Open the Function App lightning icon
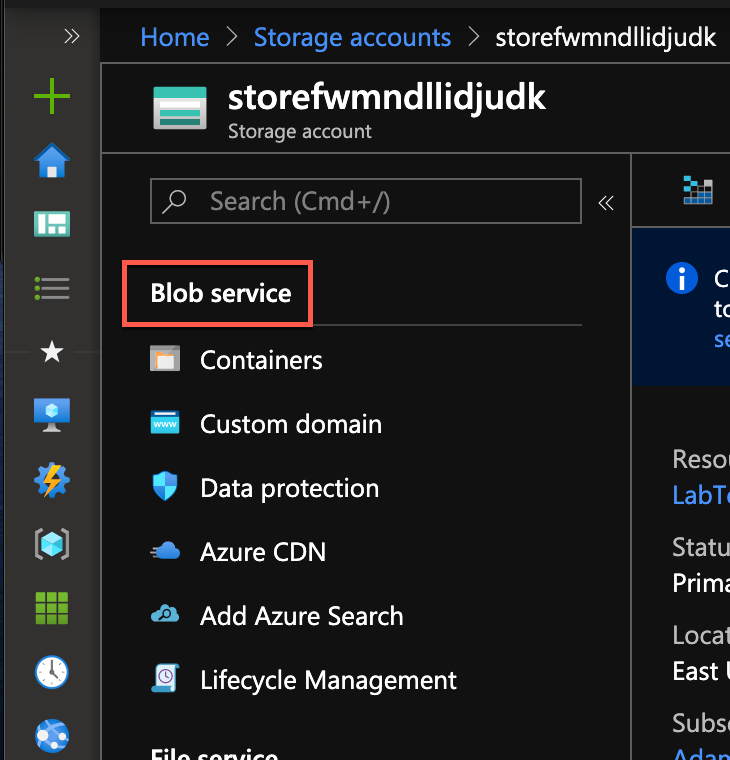Image resolution: width=730 pixels, height=760 pixels. 52,480
